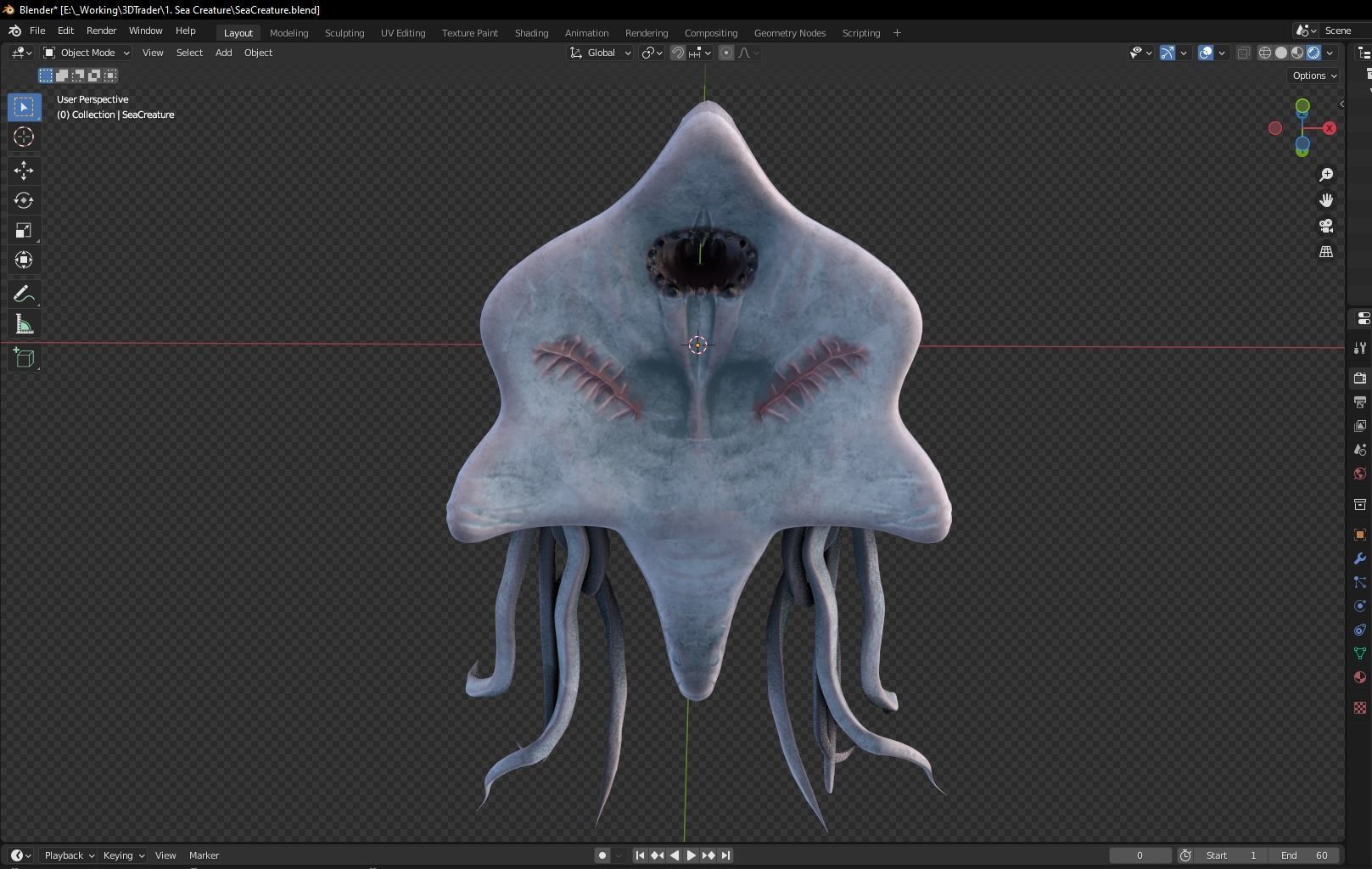Viewport: 1372px width, 869px height.
Task: Open Scene properties tab
Action: point(1360,450)
